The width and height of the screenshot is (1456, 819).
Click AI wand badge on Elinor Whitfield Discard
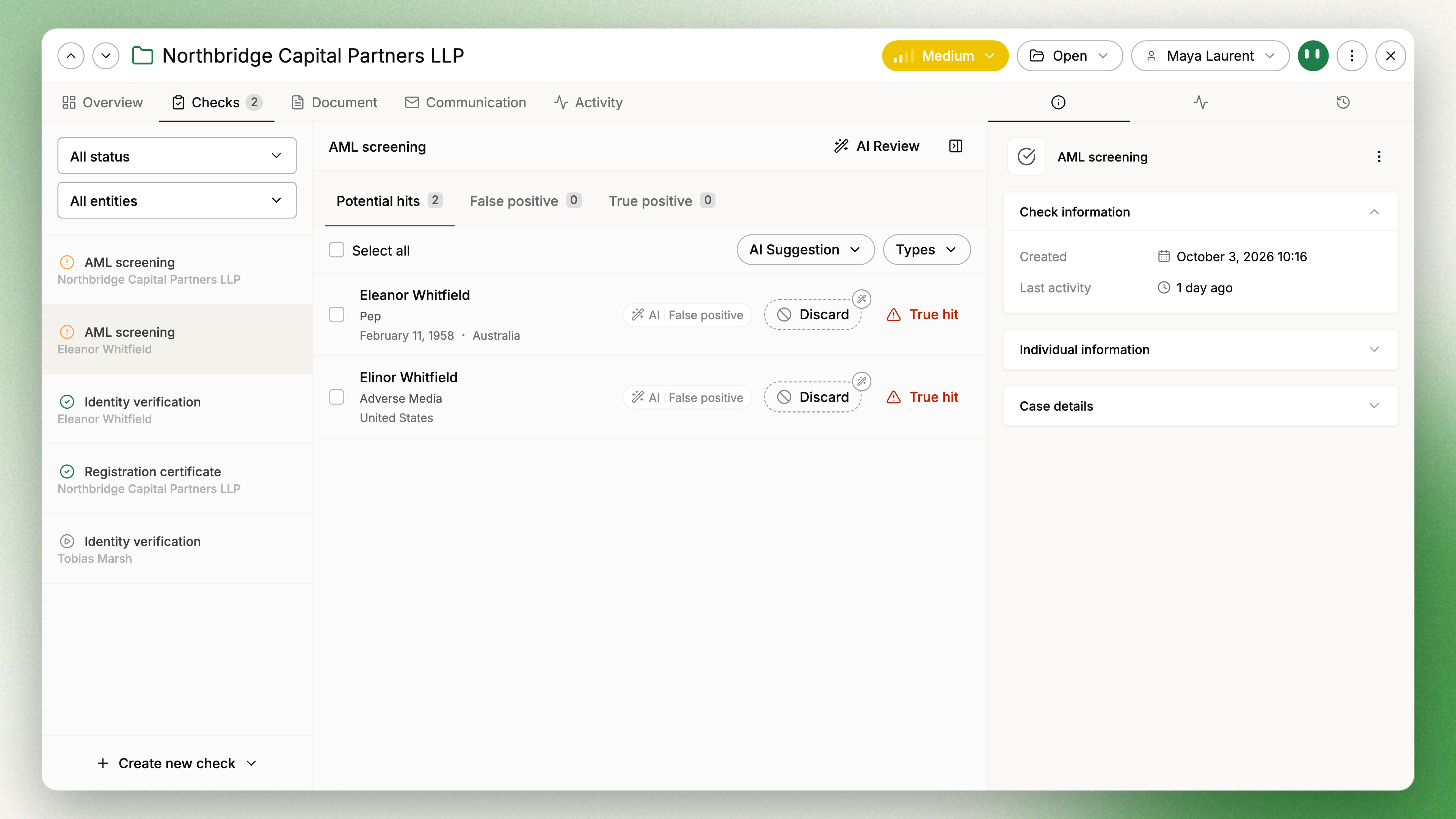(861, 381)
